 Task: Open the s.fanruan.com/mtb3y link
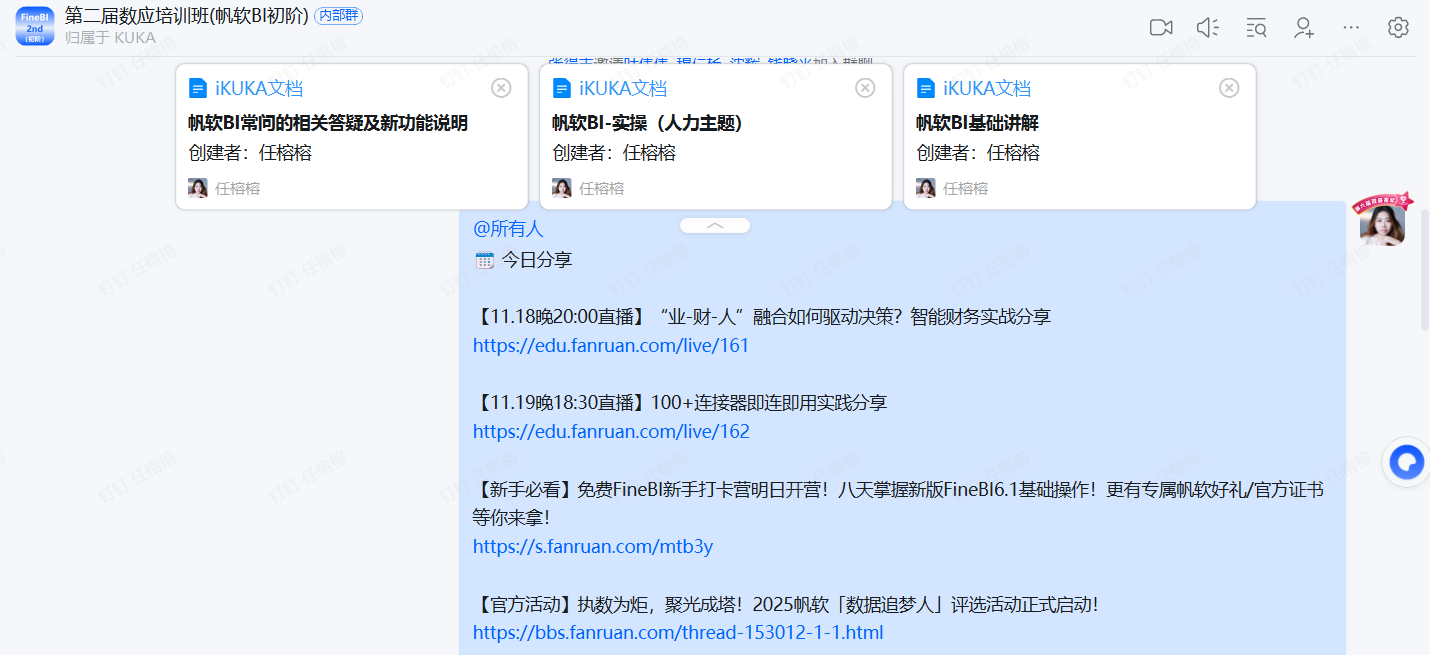(593, 547)
